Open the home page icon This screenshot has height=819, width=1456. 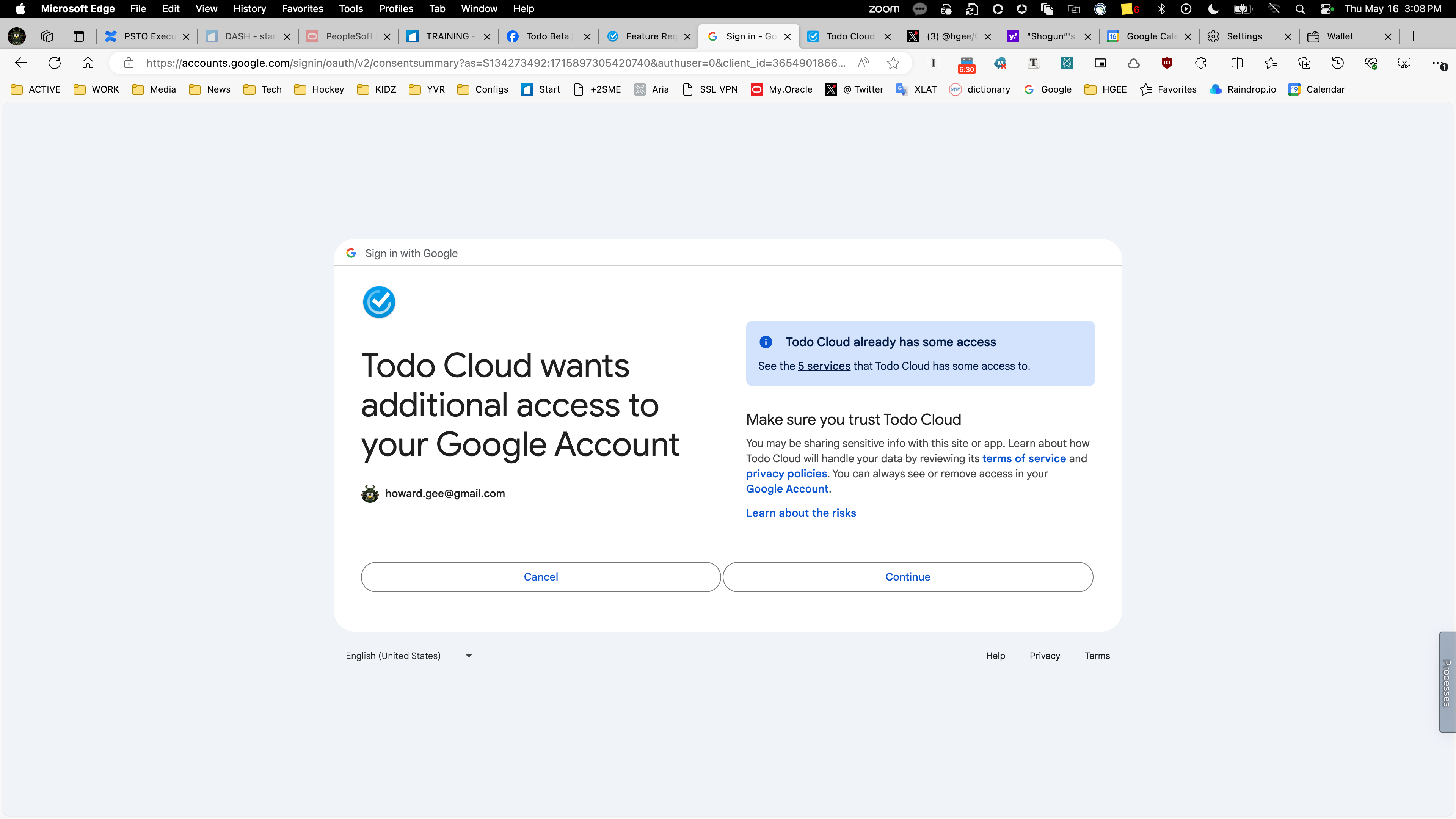click(x=88, y=63)
